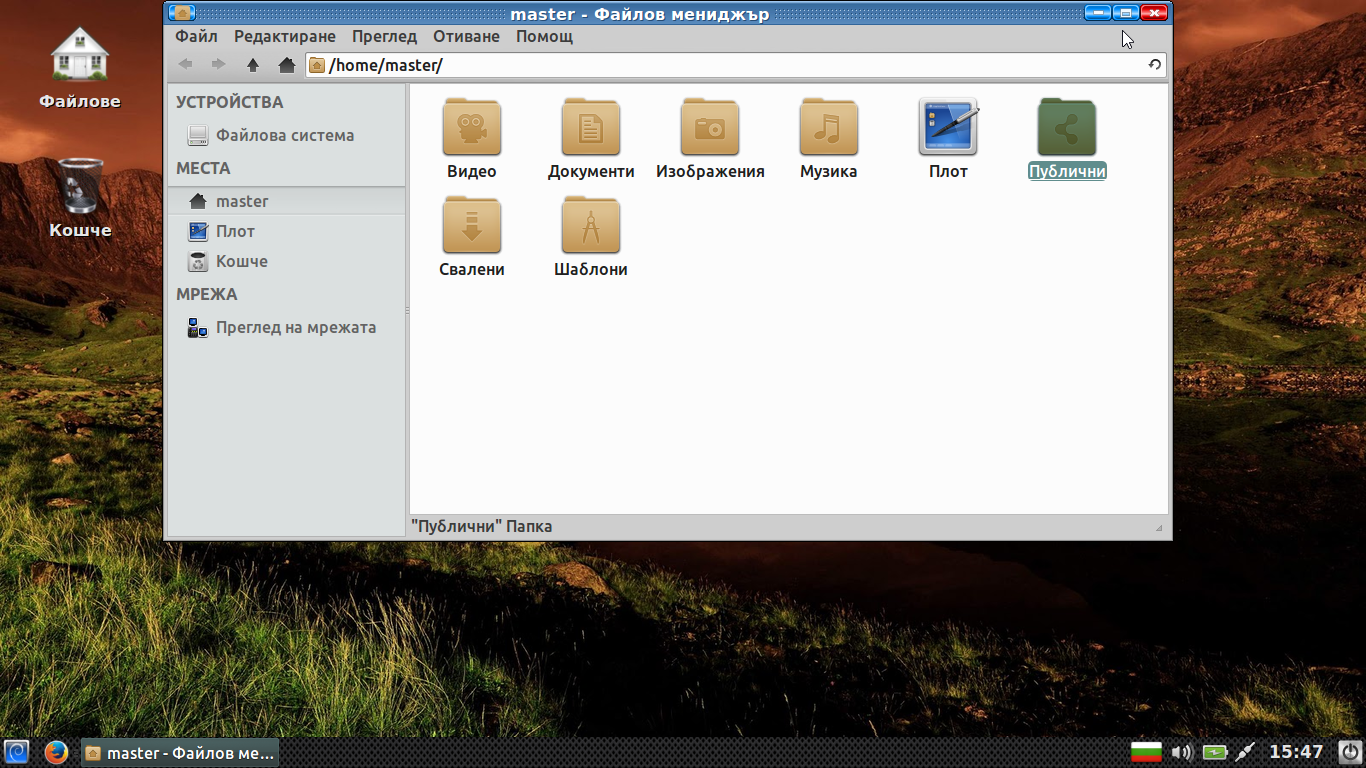Screen dimensions: 1366x768
Task: Go up to the parent folder
Action: [253, 65]
